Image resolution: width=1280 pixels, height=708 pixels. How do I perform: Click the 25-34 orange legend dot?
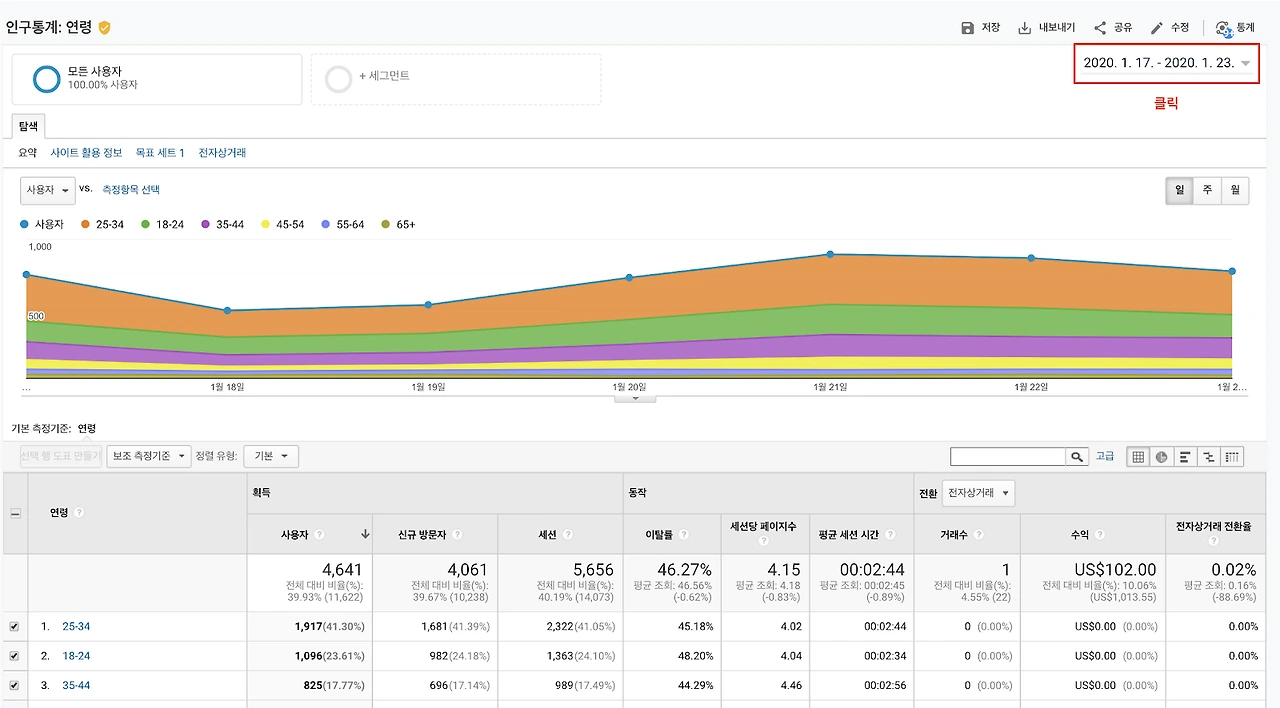click(85, 225)
